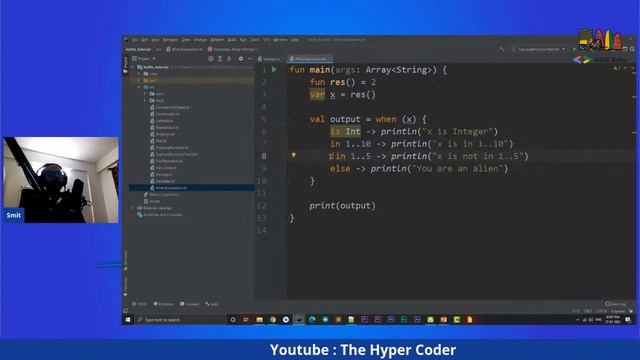The height and width of the screenshot is (360, 640).
Task: Collapse the src folder arrow
Action: pyautogui.click(x=139, y=87)
